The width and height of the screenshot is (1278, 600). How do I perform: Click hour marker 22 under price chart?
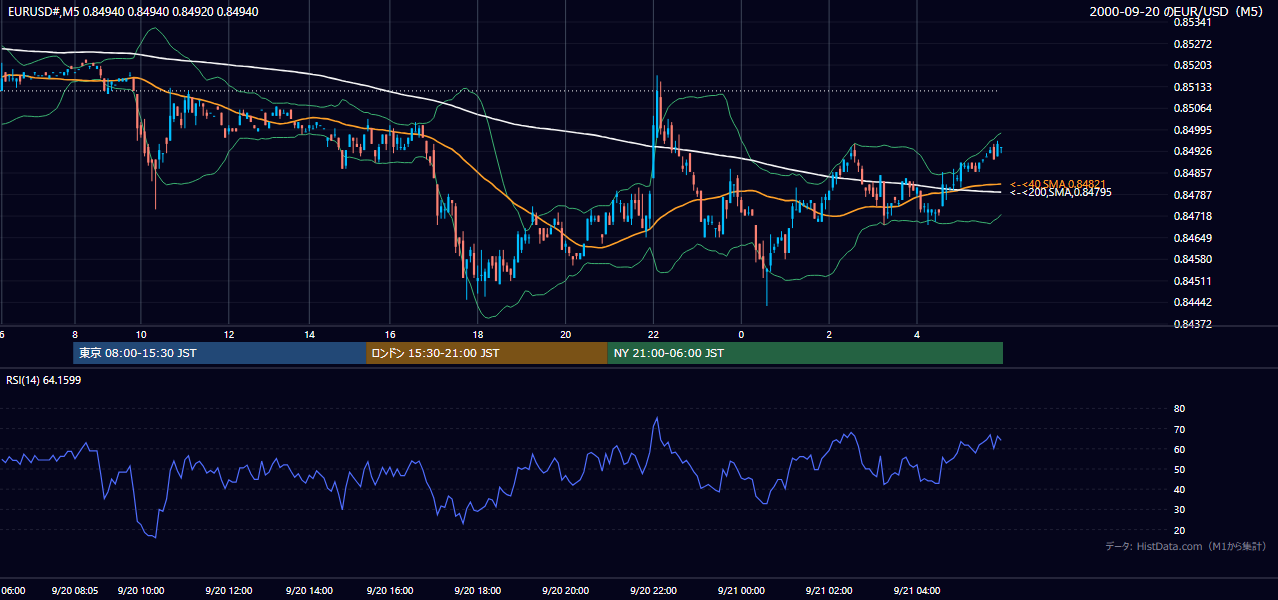click(654, 334)
